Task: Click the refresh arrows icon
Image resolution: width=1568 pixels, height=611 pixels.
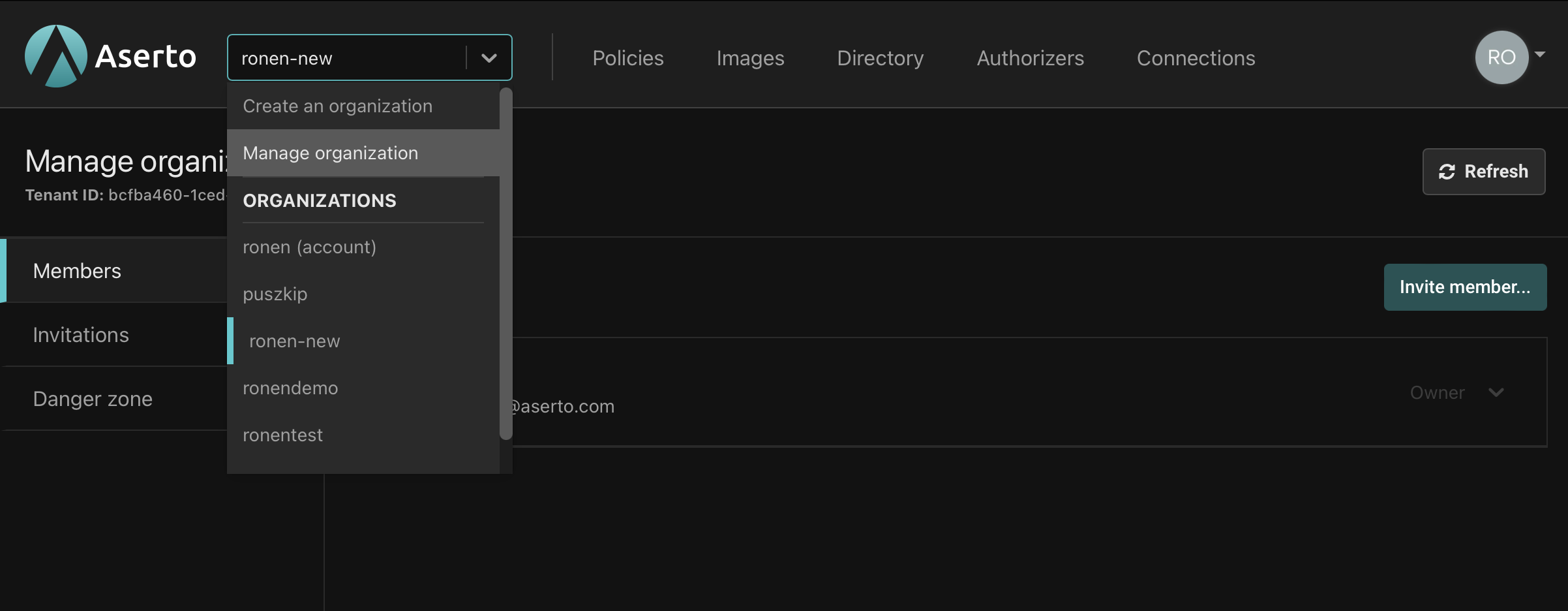Action: click(x=1447, y=172)
